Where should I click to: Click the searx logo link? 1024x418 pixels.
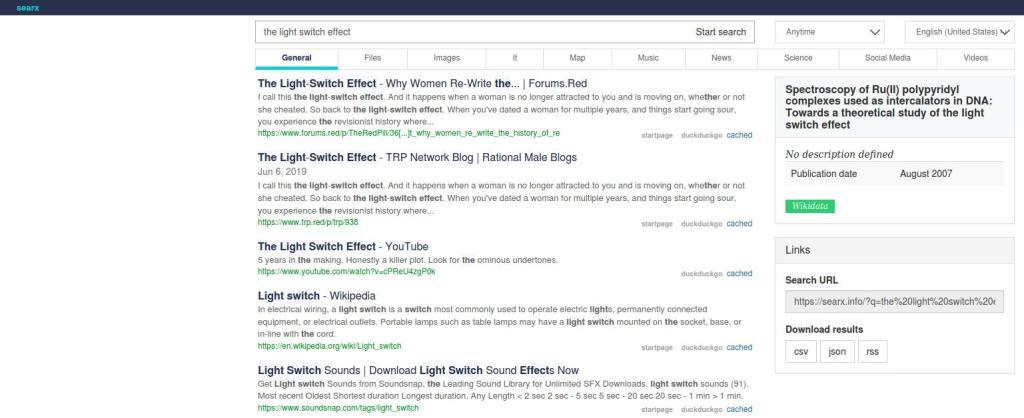13,7
